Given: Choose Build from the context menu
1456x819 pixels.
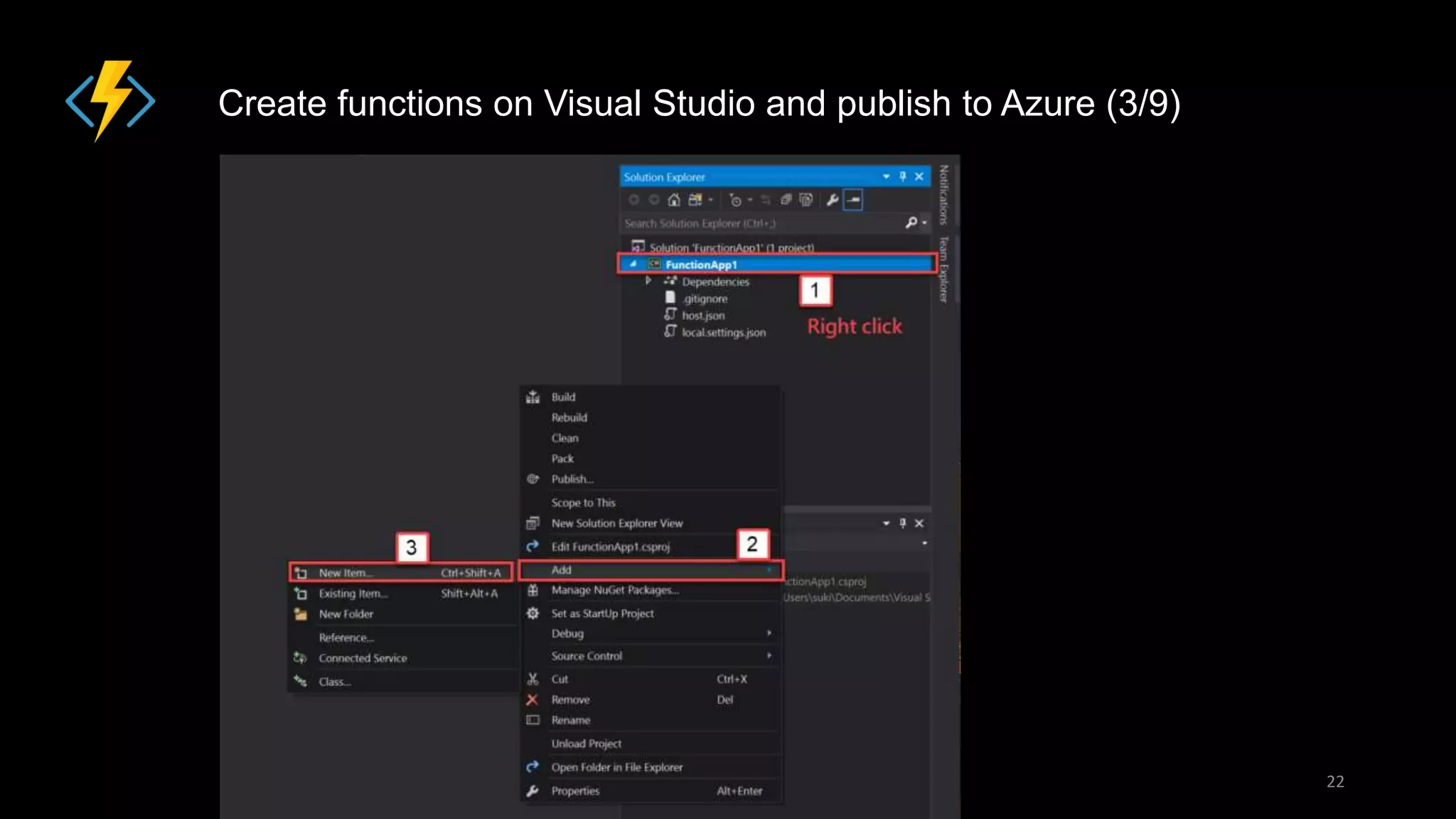Looking at the screenshot, I should [651, 397].
